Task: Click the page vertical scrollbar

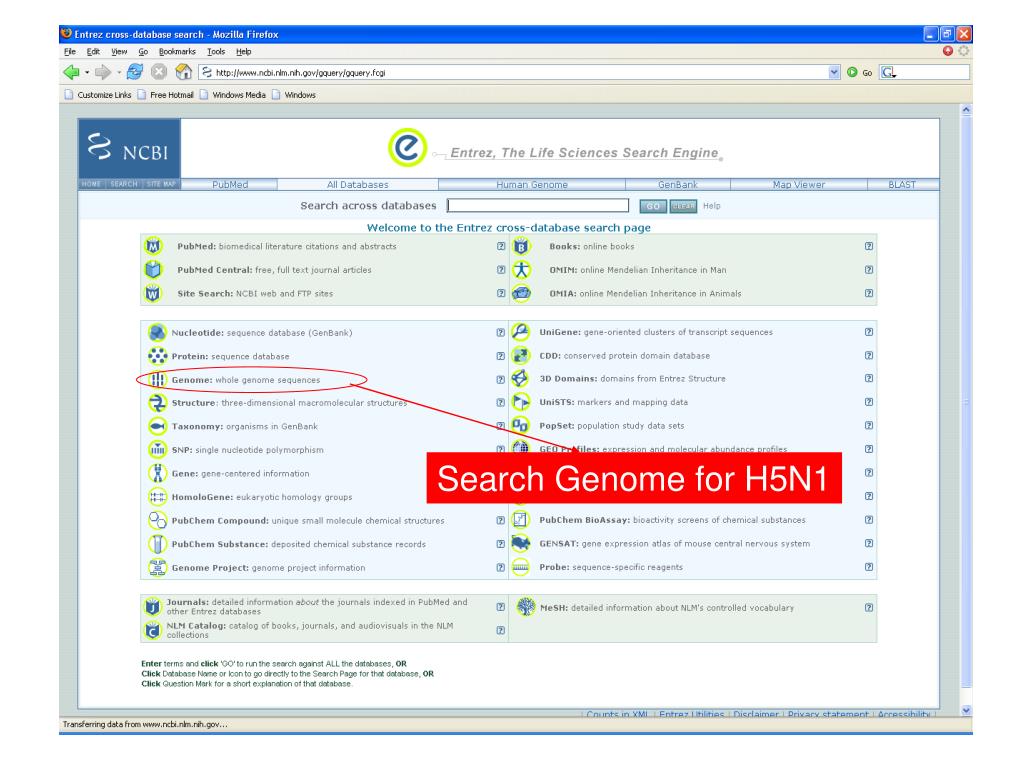Action: tap(966, 410)
